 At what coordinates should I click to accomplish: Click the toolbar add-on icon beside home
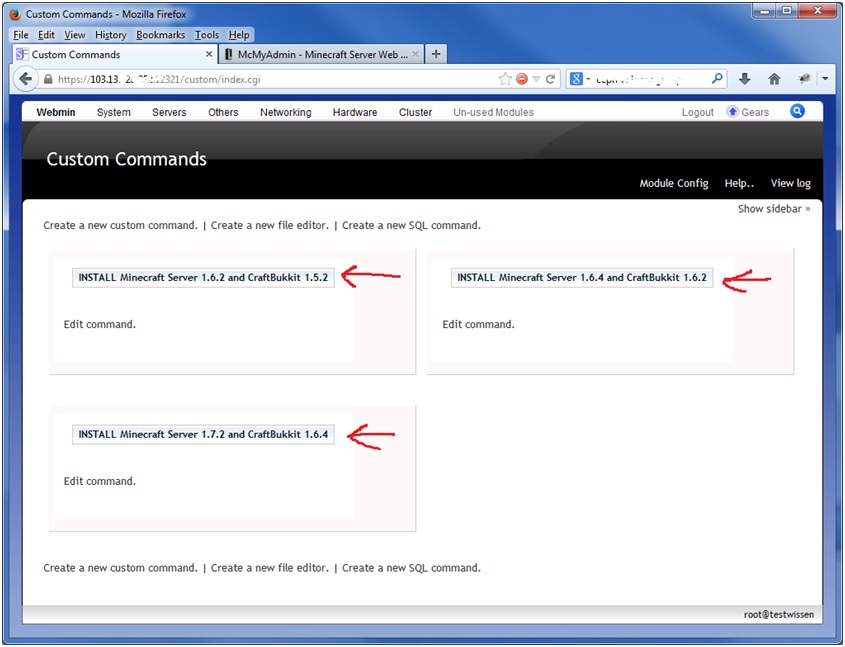tap(805, 79)
